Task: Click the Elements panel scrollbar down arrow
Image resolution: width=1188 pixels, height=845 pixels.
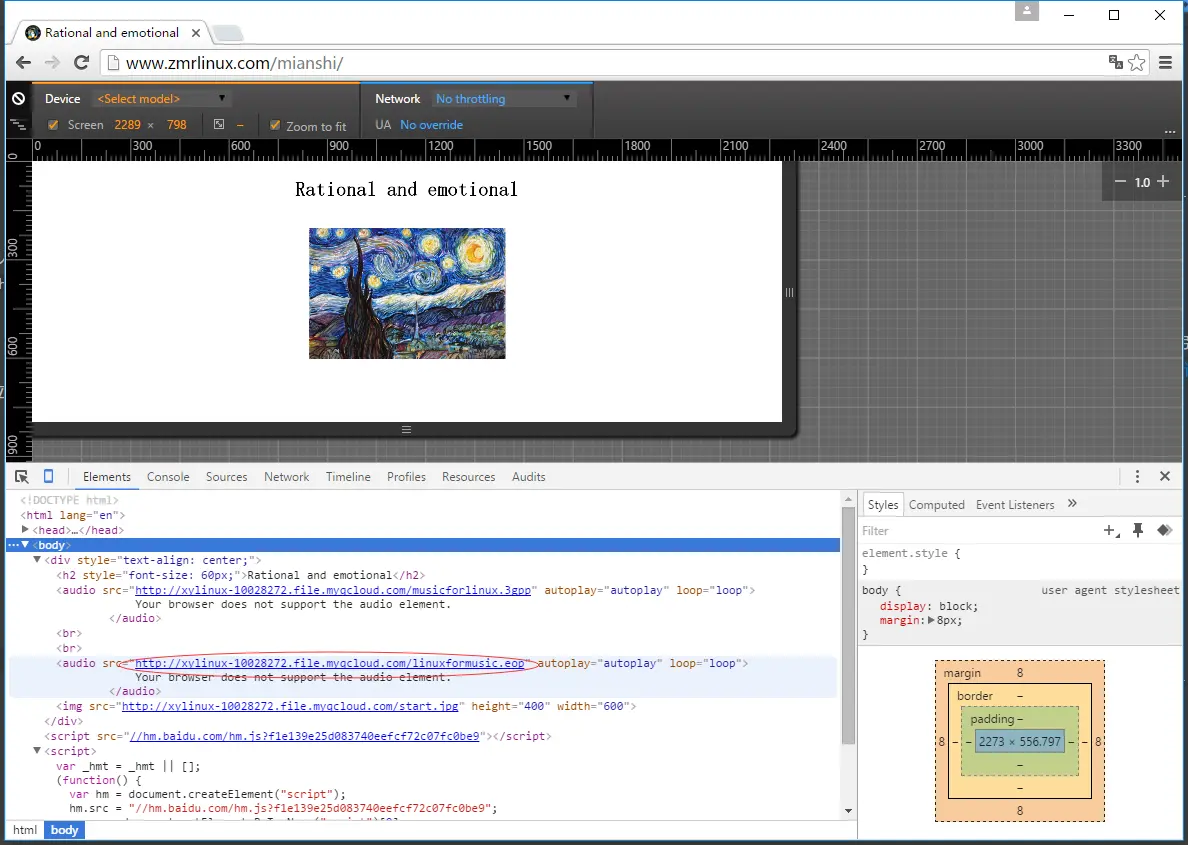Action: pyautogui.click(x=848, y=810)
